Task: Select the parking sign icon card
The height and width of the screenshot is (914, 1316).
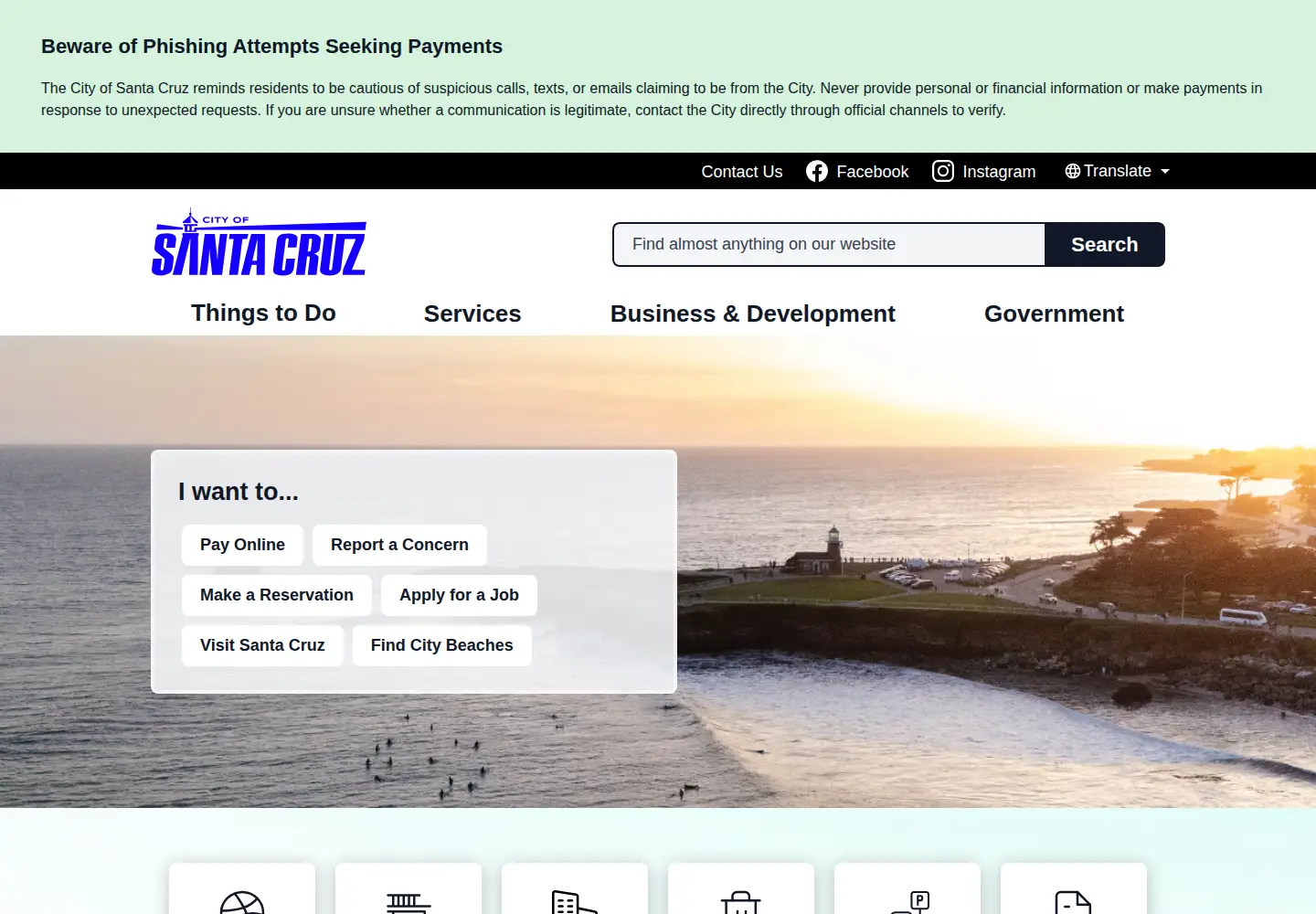Action: pos(907,888)
